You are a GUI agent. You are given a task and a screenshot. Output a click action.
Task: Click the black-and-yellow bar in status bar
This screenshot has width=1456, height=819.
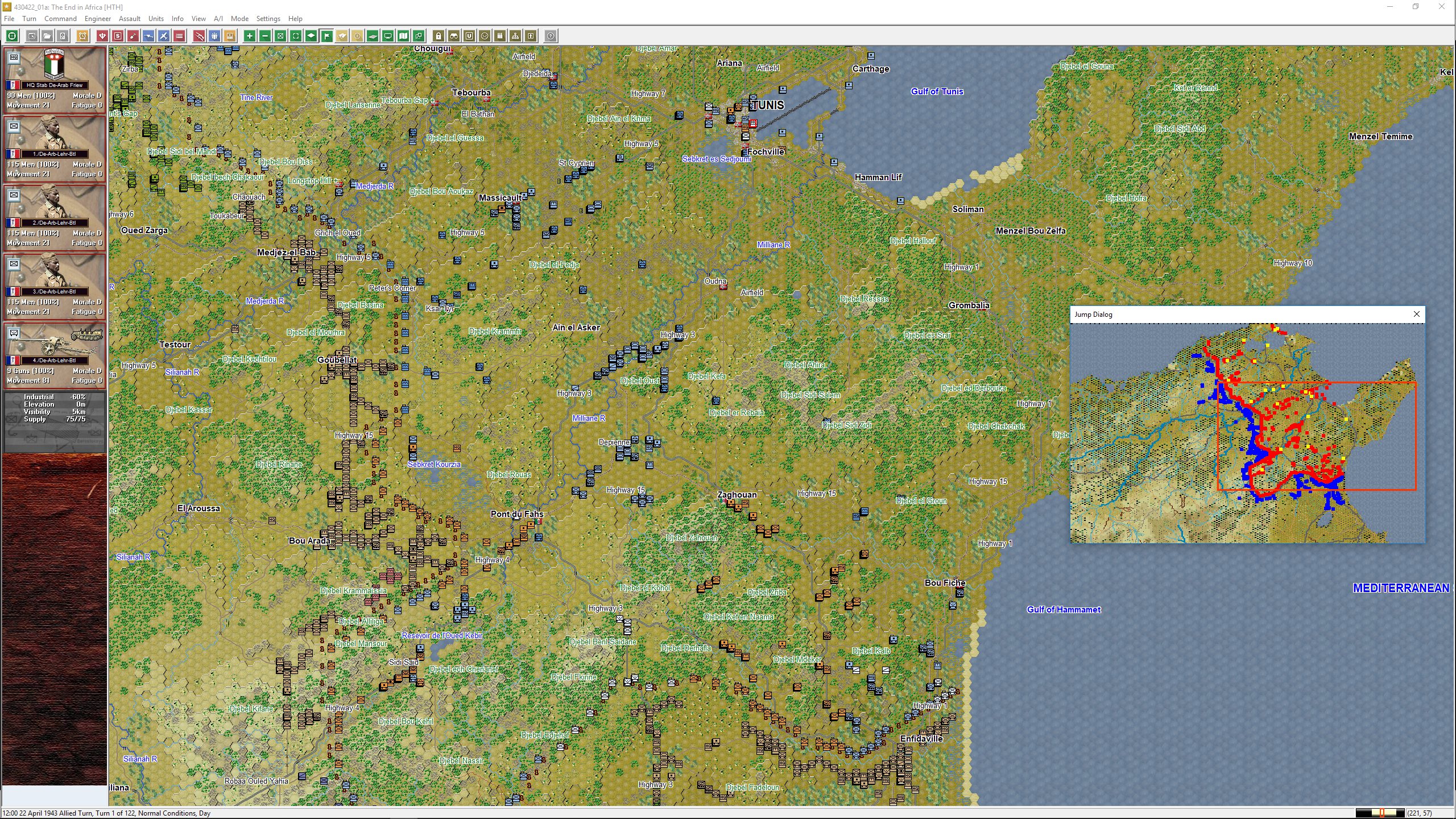[1380, 813]
